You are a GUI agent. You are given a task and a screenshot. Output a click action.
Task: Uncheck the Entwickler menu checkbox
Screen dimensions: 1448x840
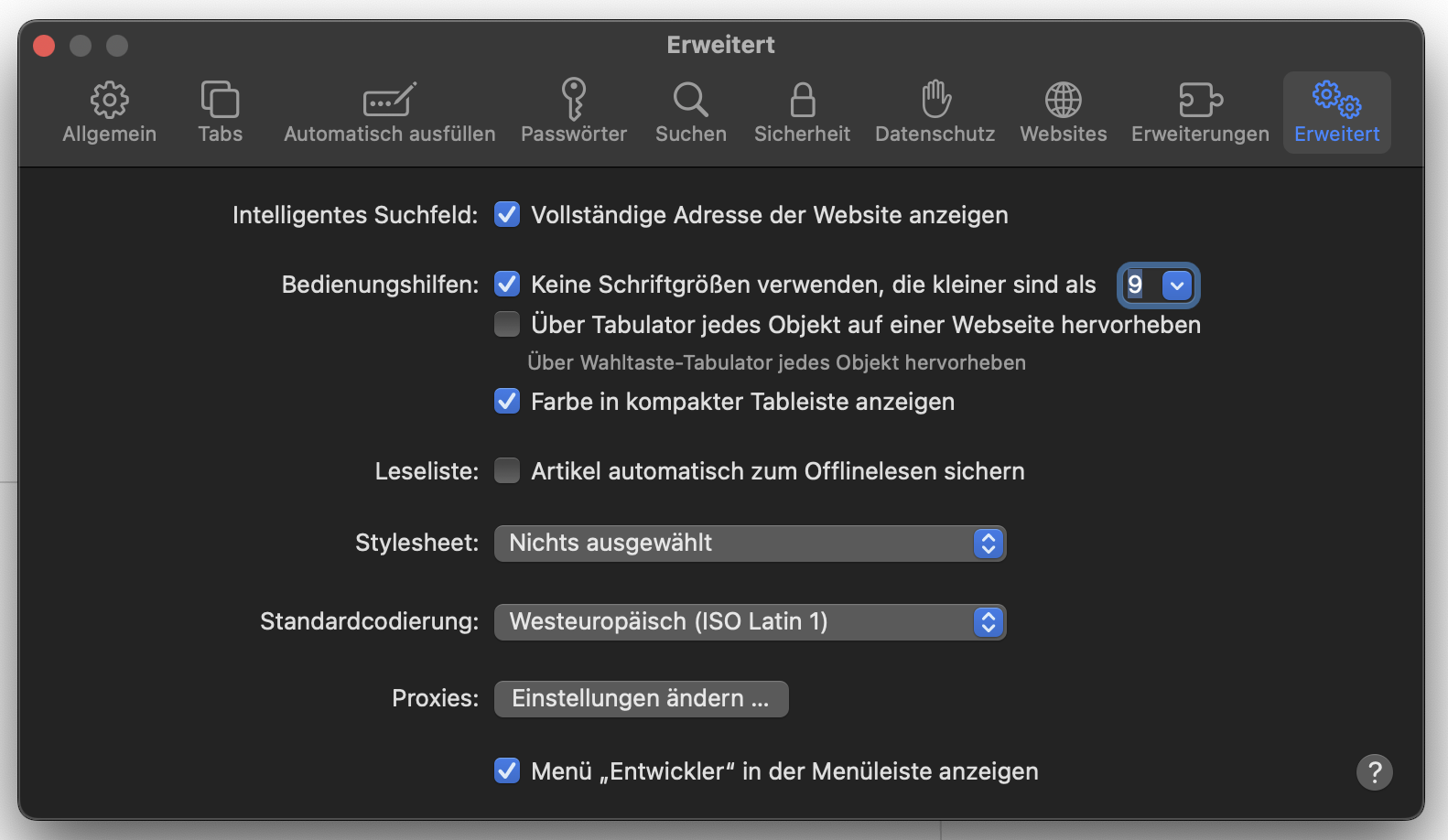point(507,771)
